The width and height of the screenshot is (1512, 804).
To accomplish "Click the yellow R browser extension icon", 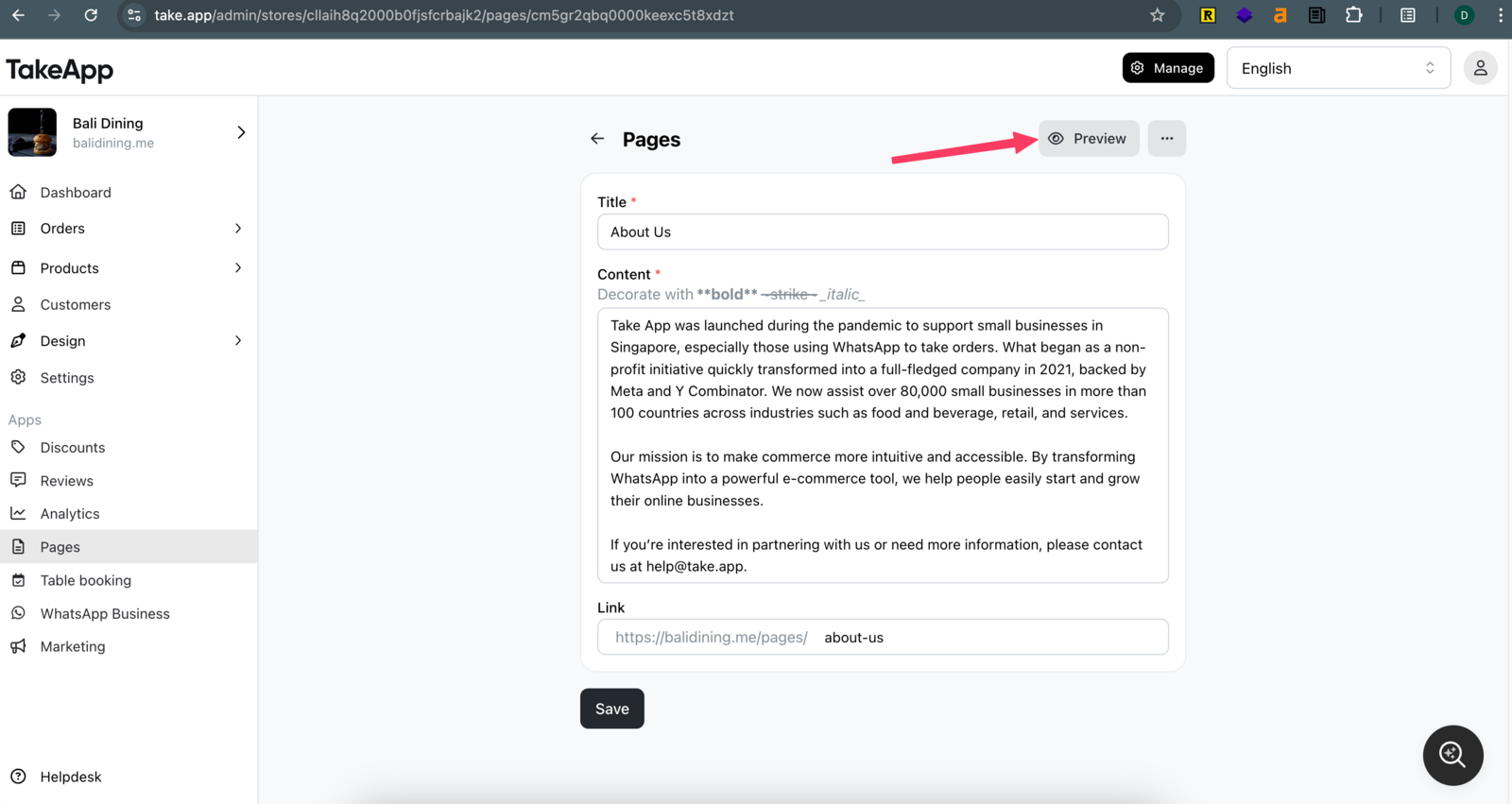I will click(1208, 15).
